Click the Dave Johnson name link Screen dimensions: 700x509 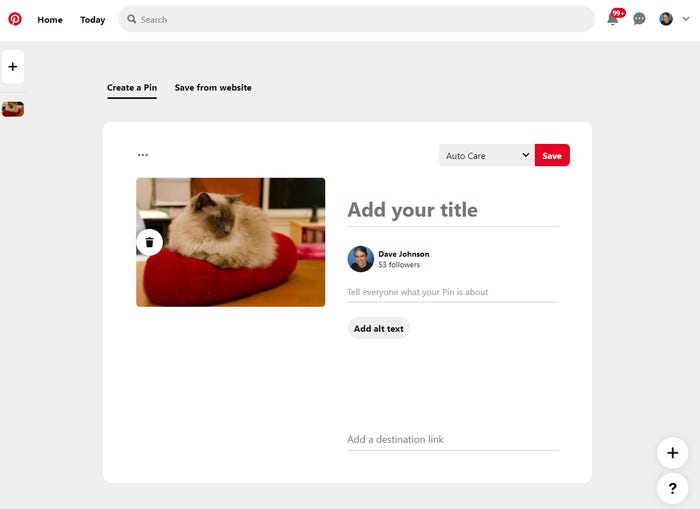[404, 254]
